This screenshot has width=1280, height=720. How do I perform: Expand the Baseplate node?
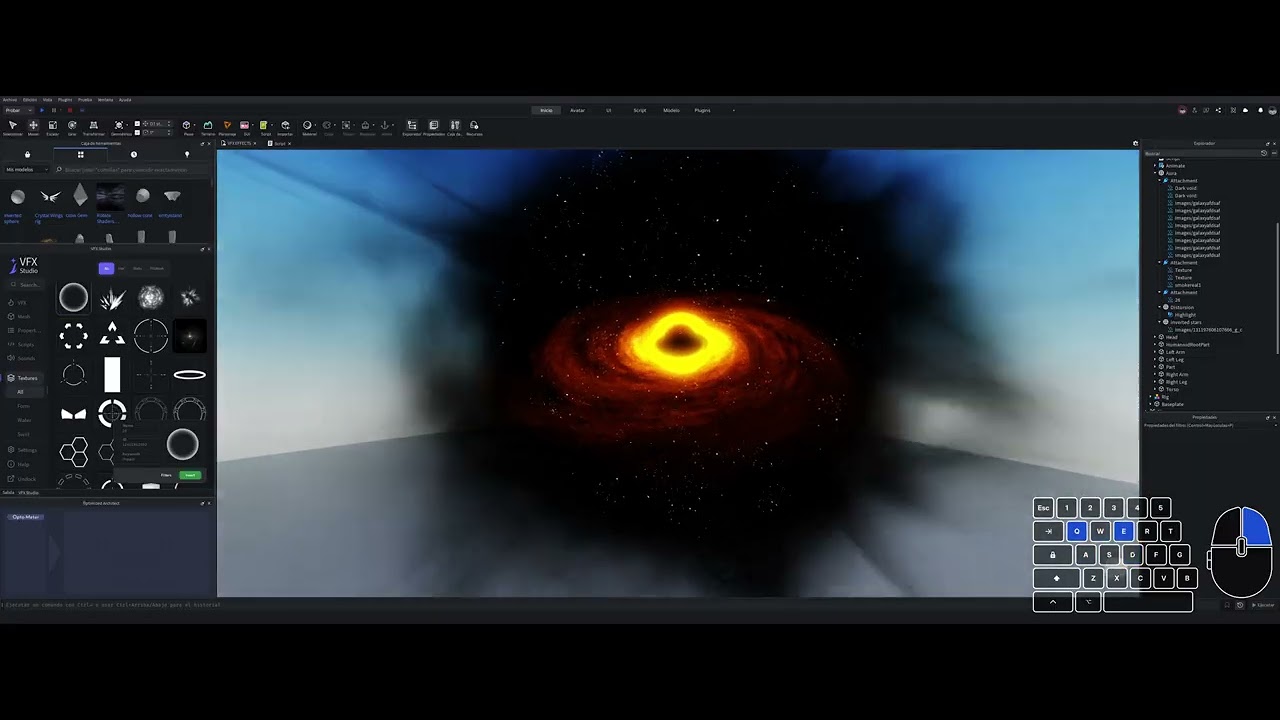1150,404
